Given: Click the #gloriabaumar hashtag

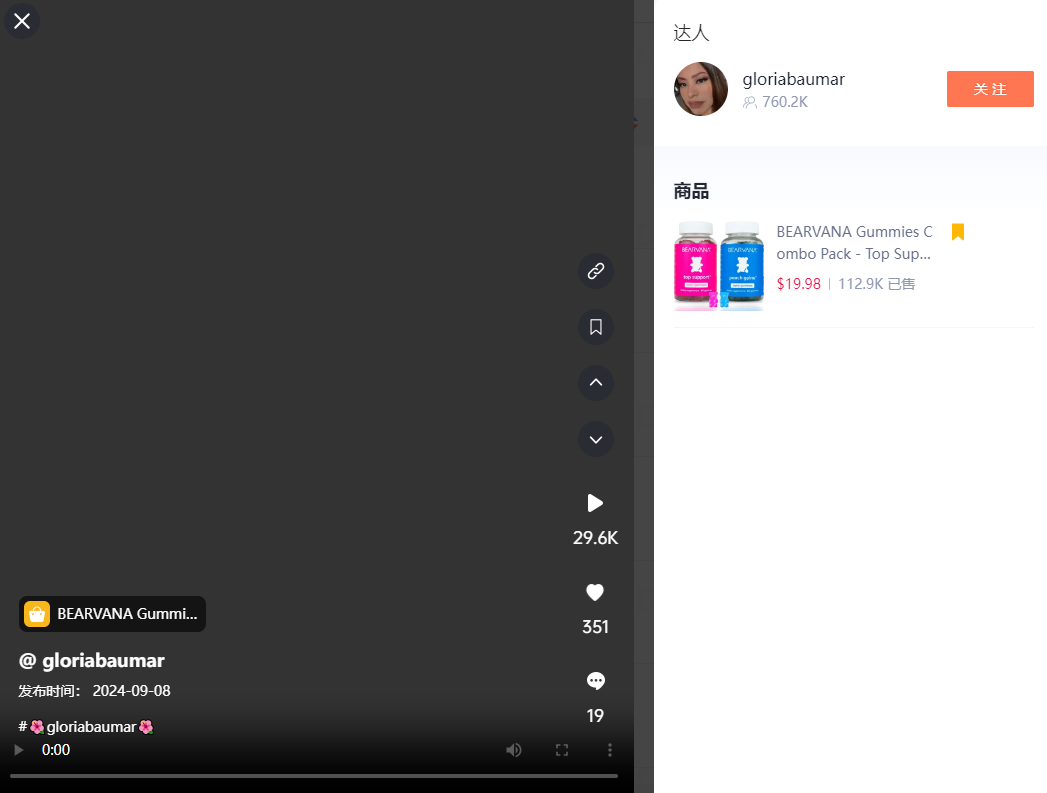Looking at the screenshot, I should coord(86,727).
